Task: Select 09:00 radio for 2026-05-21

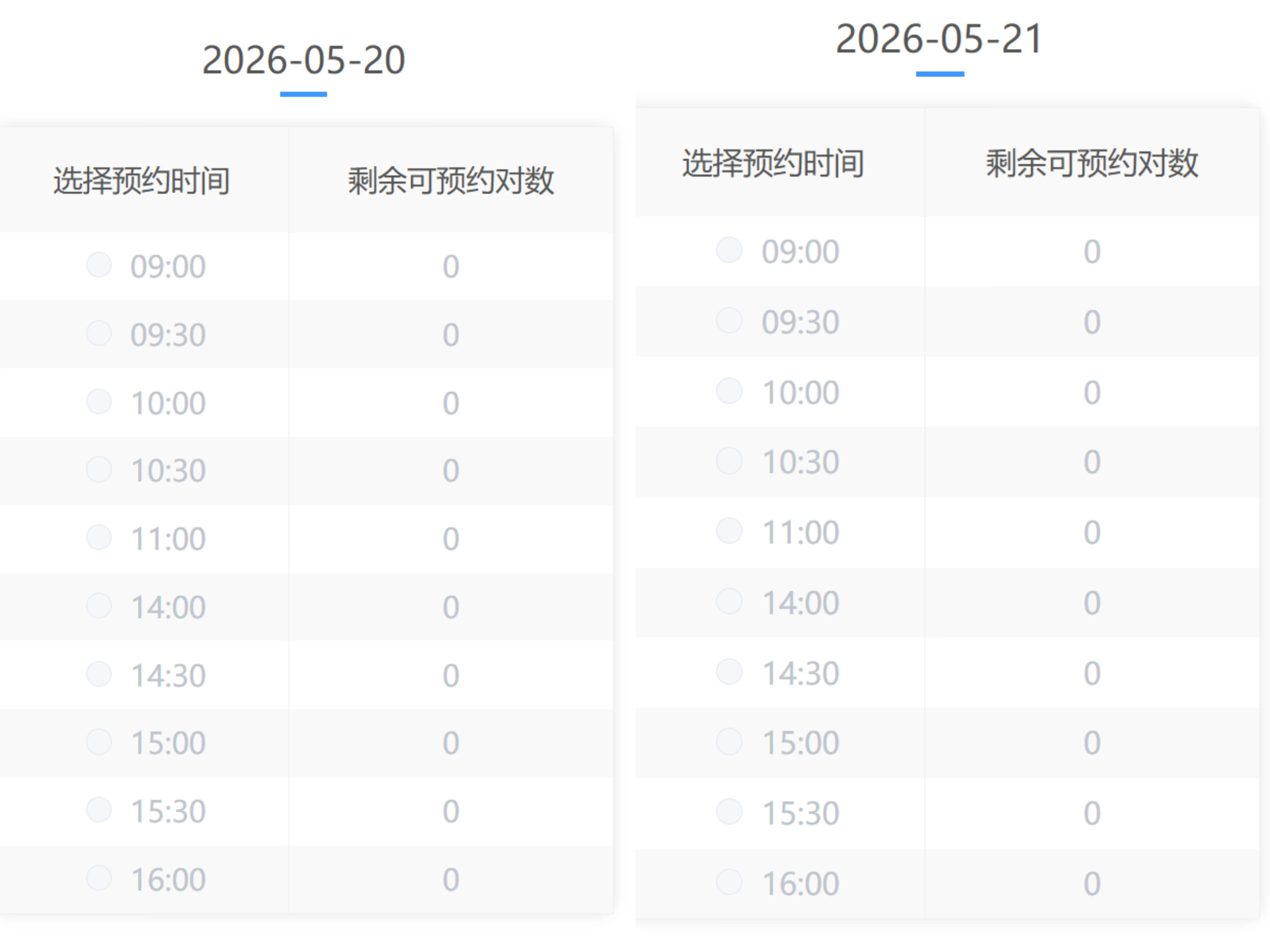Action: [x=729, y=250]
